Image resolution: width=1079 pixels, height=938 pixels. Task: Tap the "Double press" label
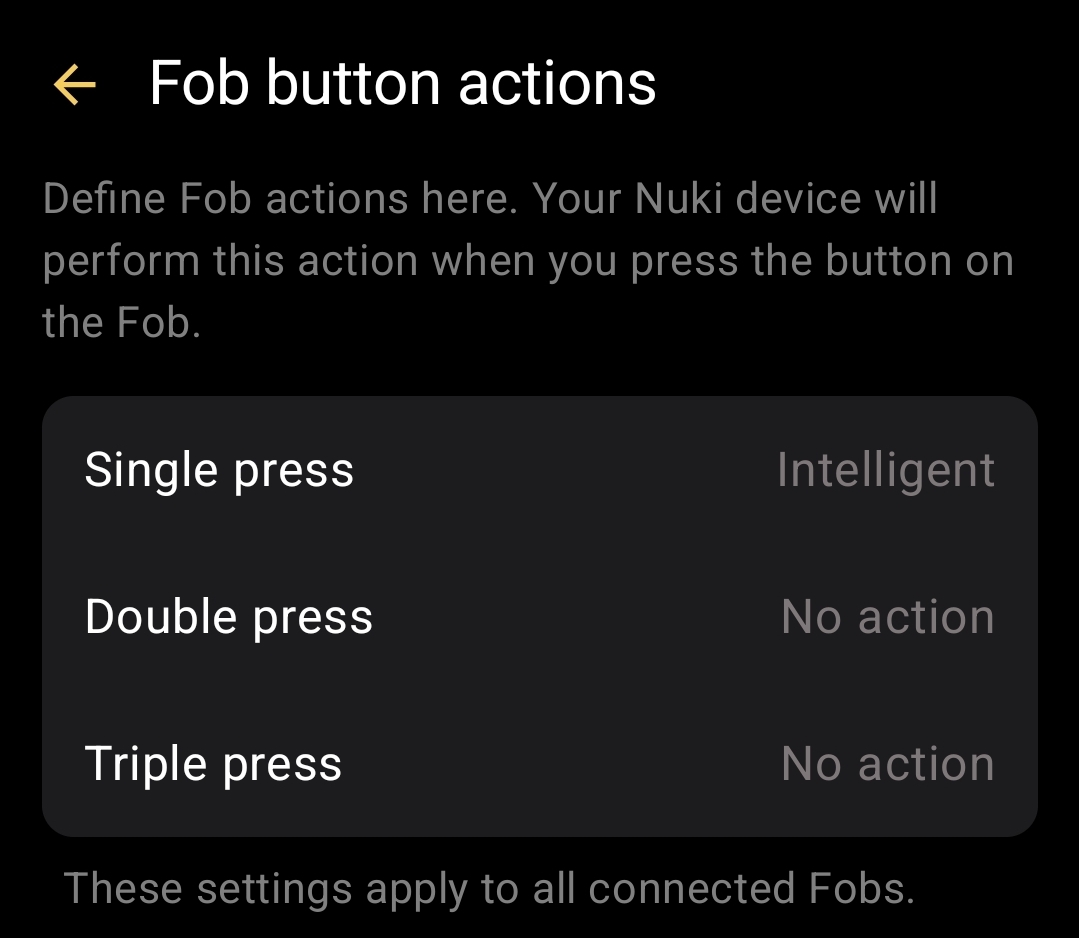228,617
